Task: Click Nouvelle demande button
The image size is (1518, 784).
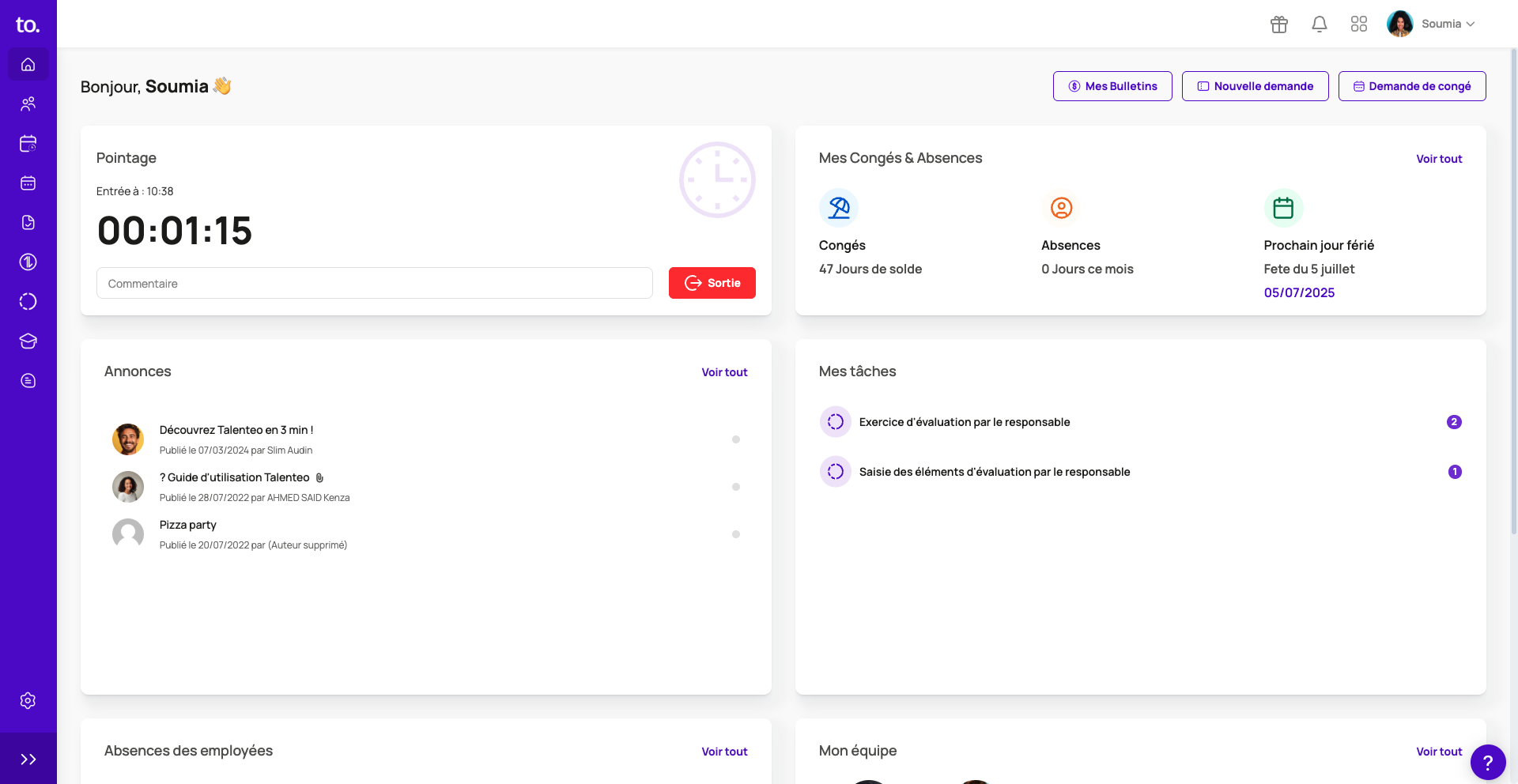Action: (1255, 86)
